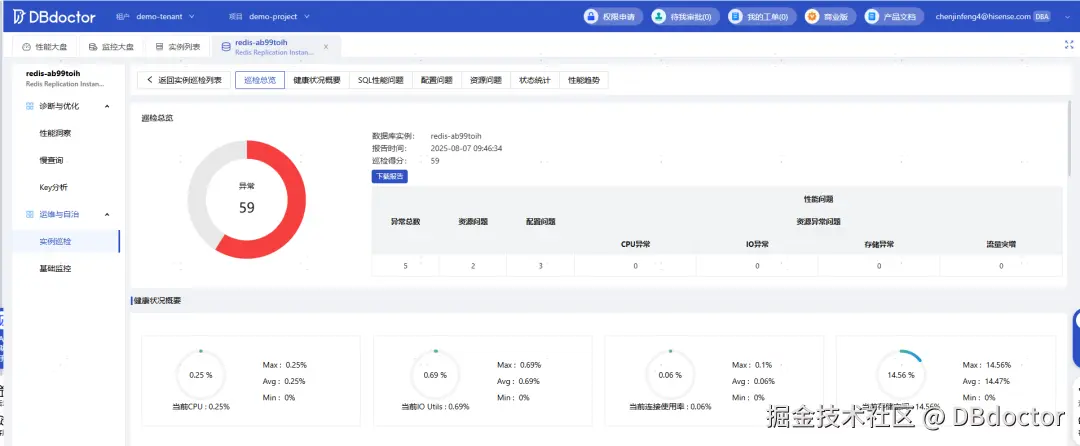Screen dimensions: 1080x446
Task: Select the SQL性能问题 tab
Action: click(x=380, y=80)
